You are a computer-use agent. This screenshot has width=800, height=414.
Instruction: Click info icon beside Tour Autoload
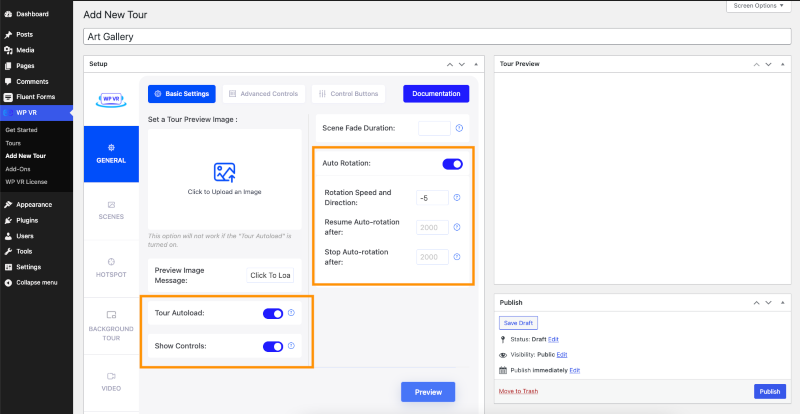pyautogui.click(x=291, y=313)
